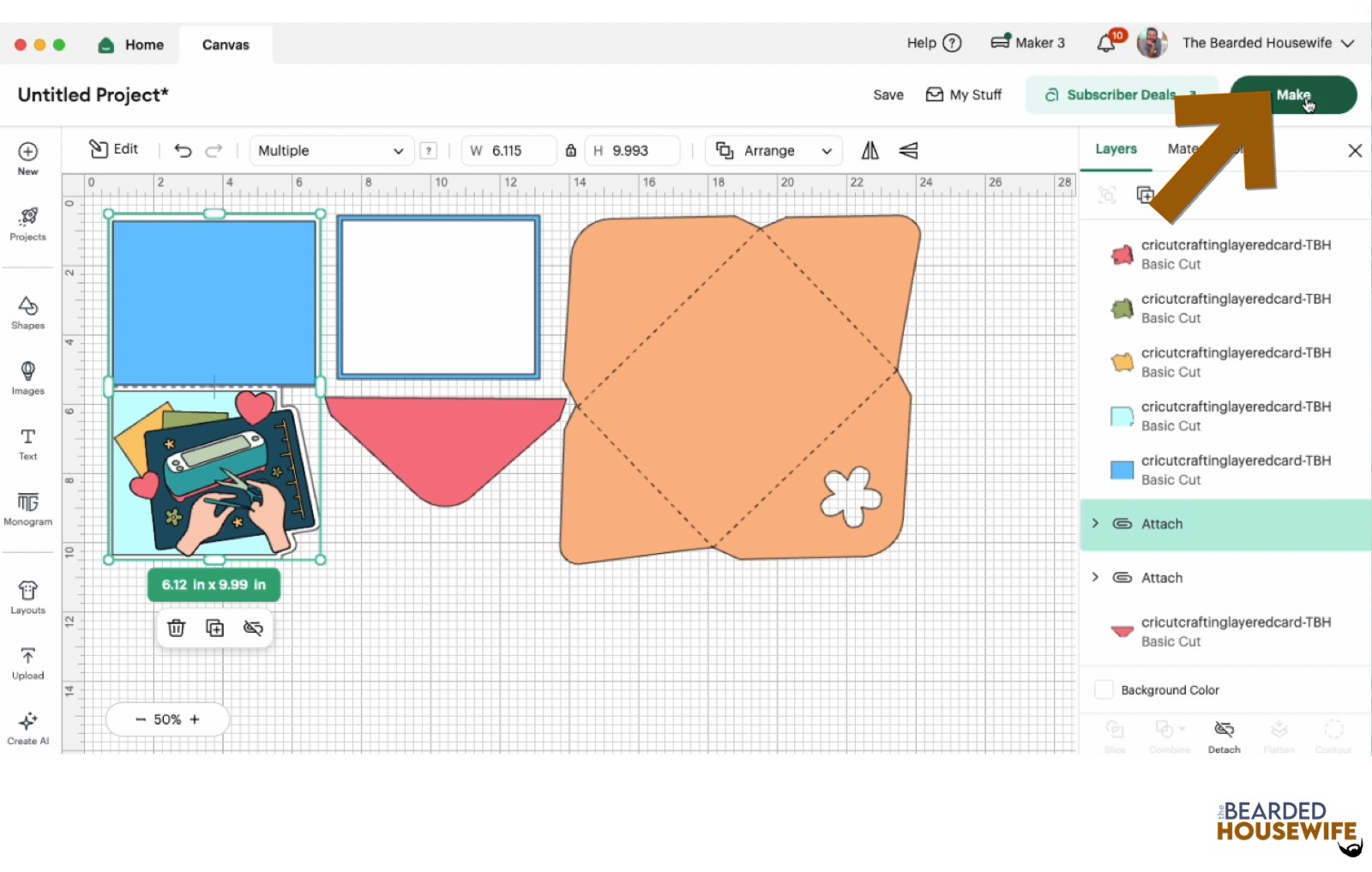Switch to the Home tab

pyautogui.click(x=131, y=45)
